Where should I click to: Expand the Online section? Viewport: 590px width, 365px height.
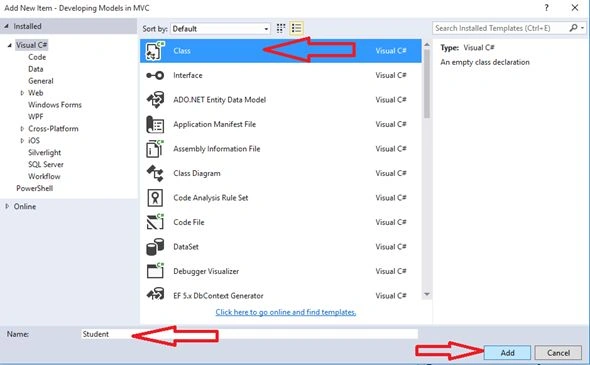[x=7, y=206]
